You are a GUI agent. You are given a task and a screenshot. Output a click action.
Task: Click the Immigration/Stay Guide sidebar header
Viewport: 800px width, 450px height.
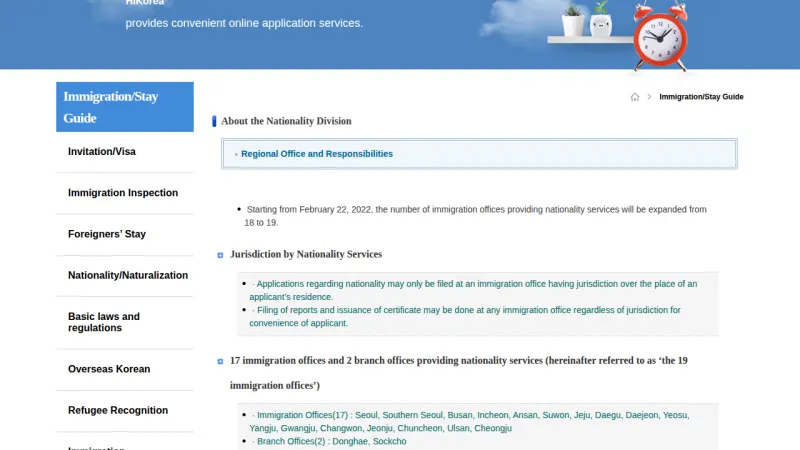(x=125, y=107)
